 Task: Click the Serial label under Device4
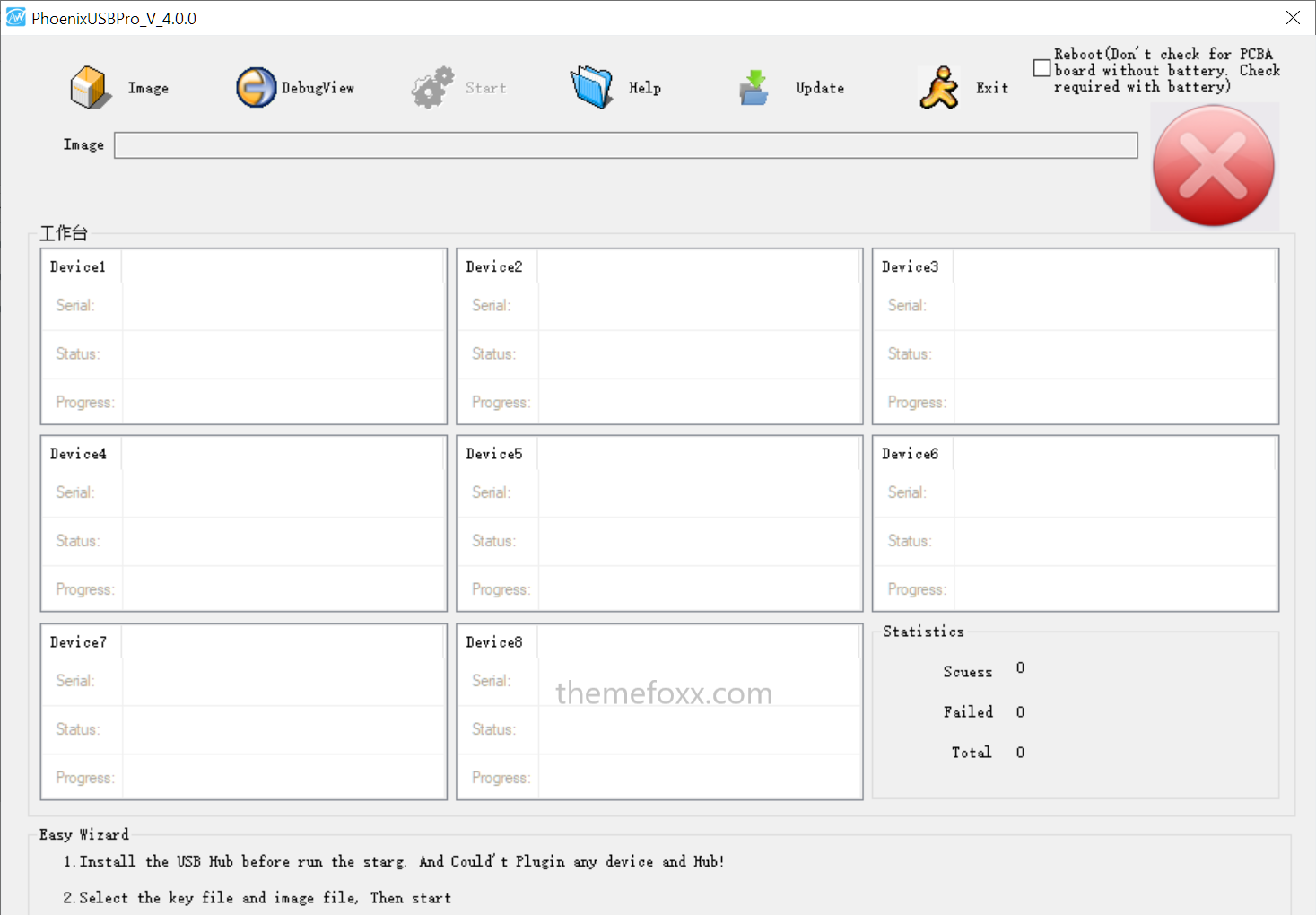(75, 493)
